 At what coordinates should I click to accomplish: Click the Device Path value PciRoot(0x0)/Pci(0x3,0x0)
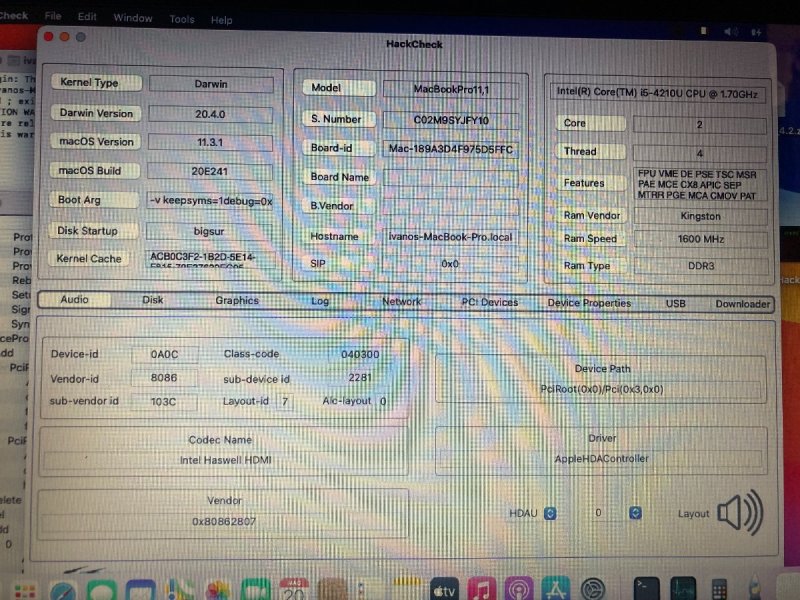pos(601,389)
